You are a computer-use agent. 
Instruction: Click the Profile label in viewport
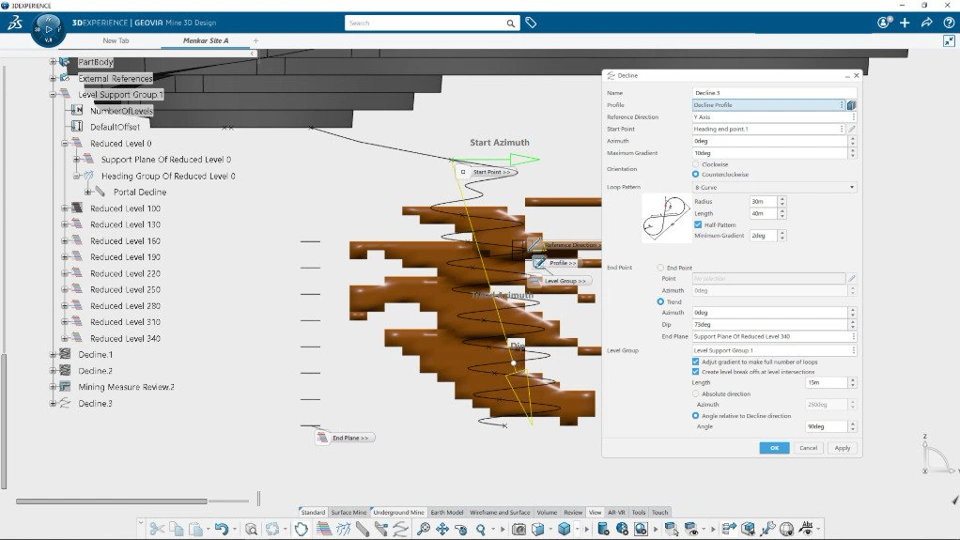click(x=562, y=263)
